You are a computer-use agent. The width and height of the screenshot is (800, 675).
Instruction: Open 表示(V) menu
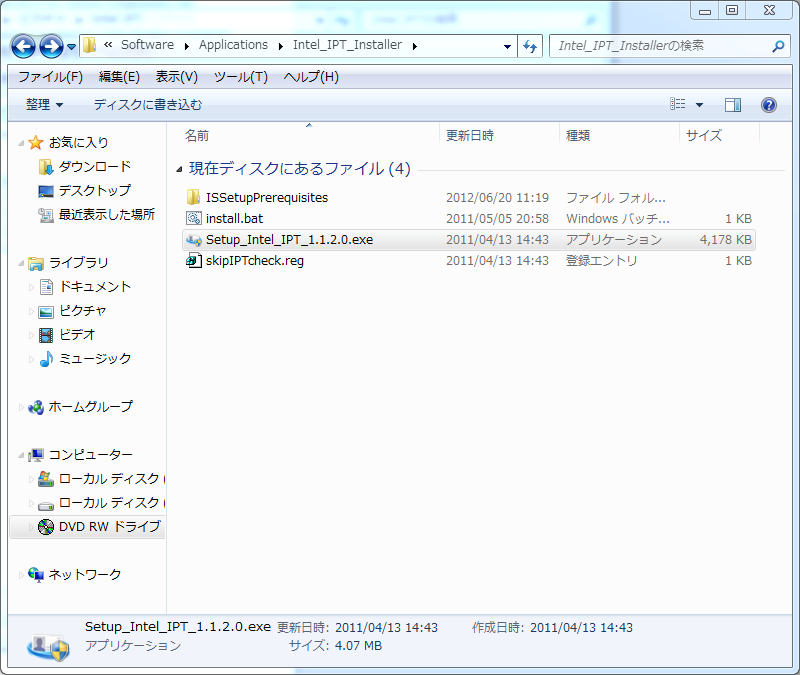177,77
